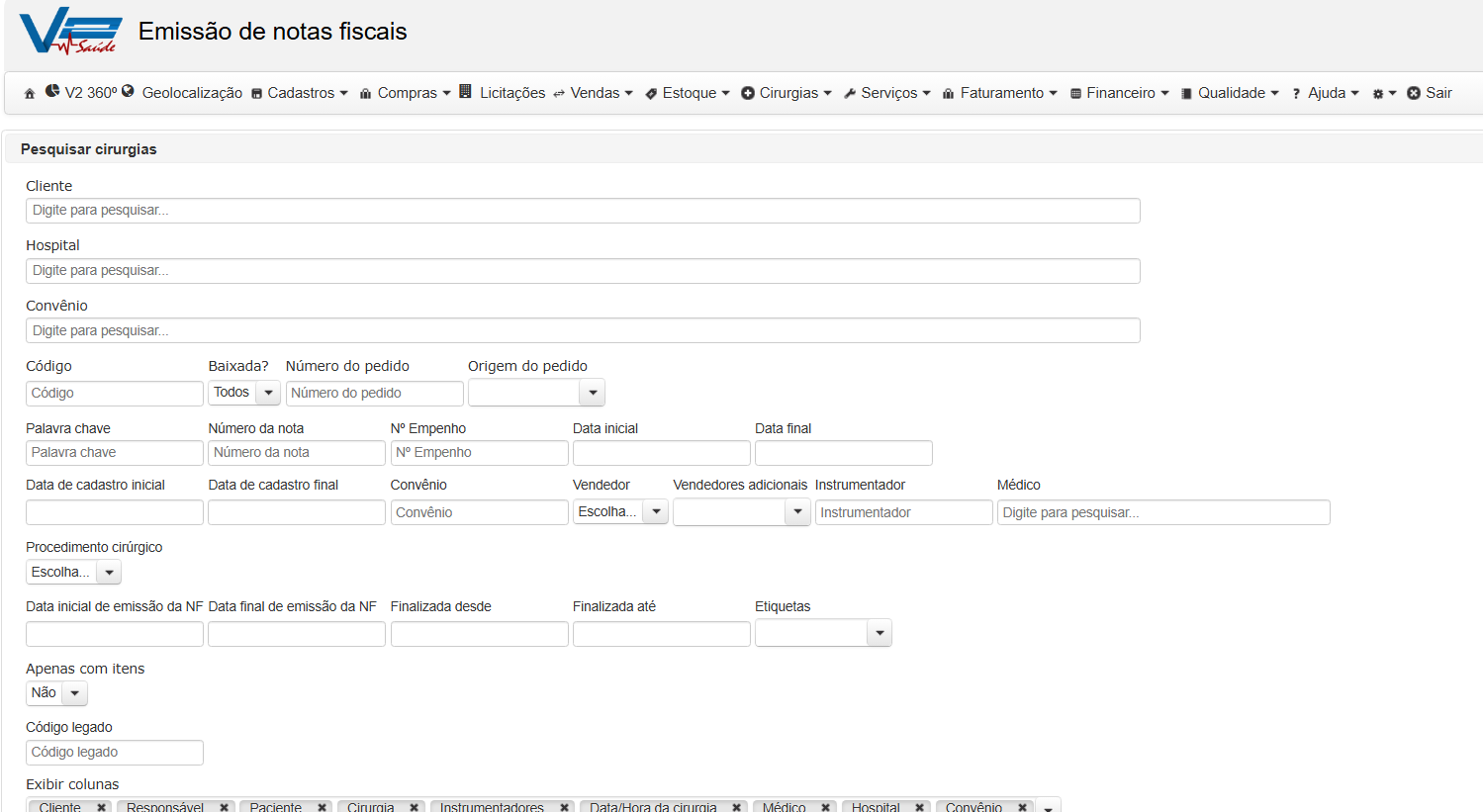Click the Licitações building icon
The image size is (1483, 812).
466,91
